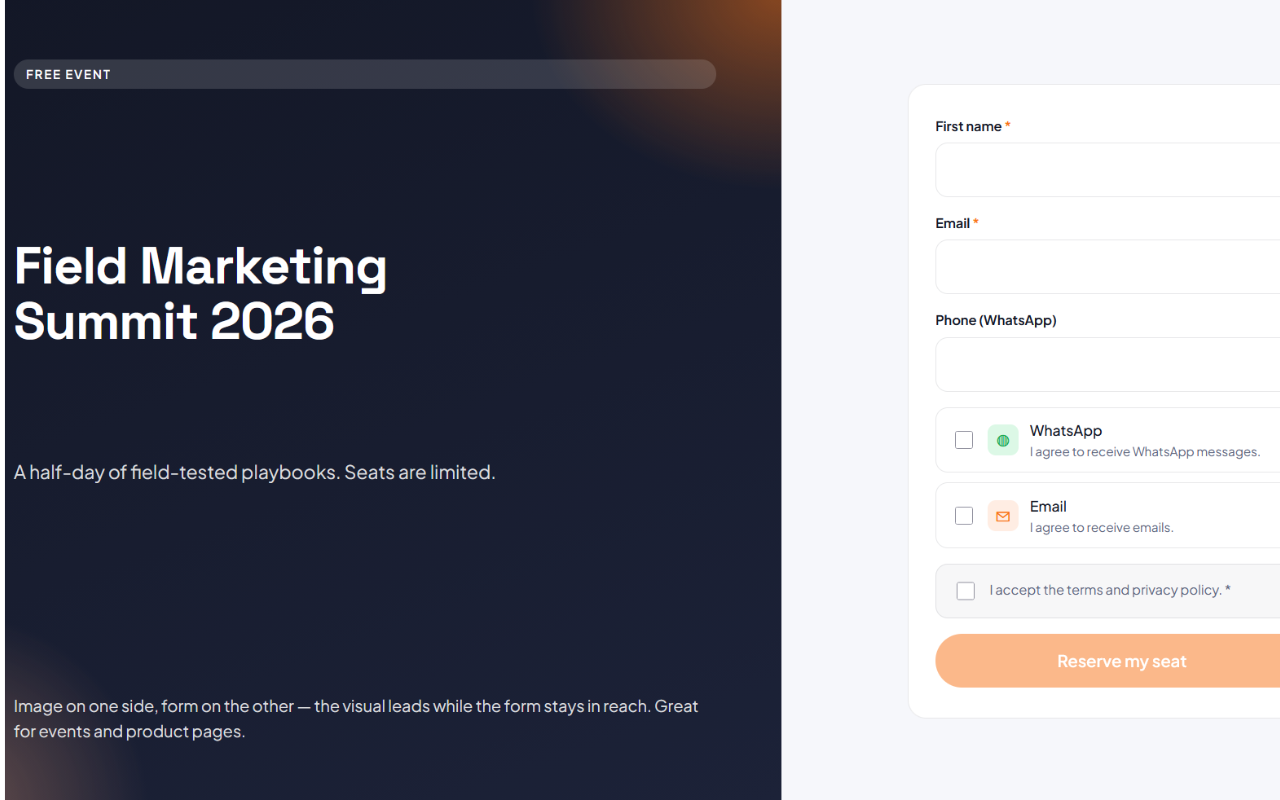Accept the terms and privacy policy checkbox
This screenshot has width=1280, height=800.
(x=966, y=591)
